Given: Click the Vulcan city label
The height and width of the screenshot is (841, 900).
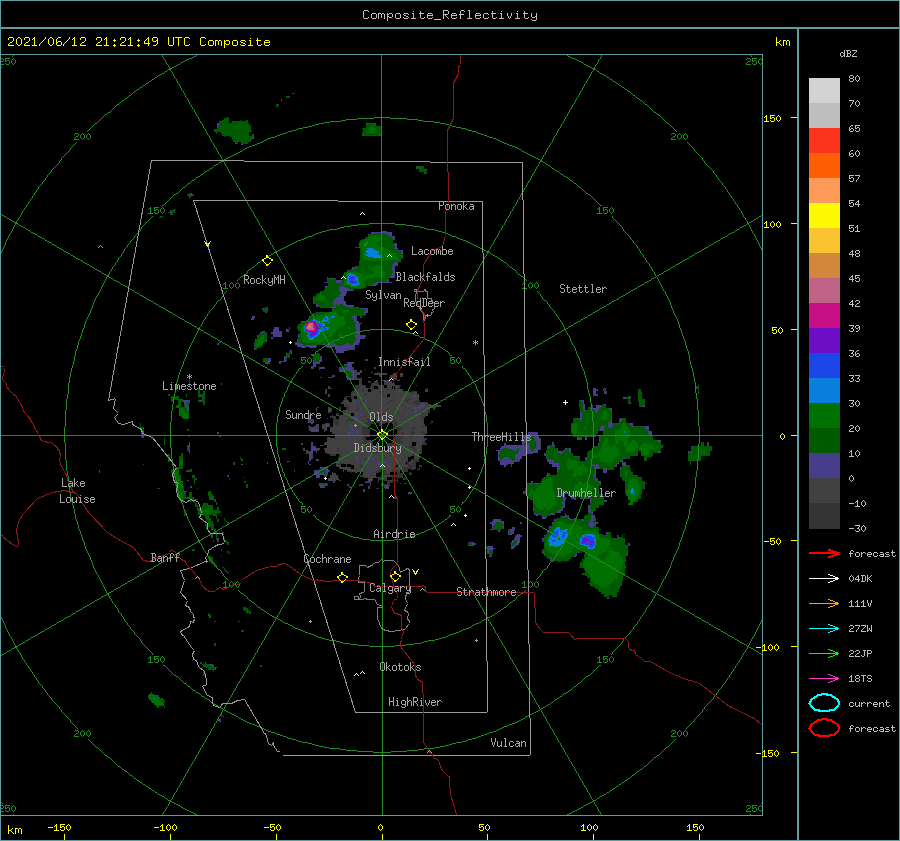Looking at the screenshot, I should click(508, 743).
